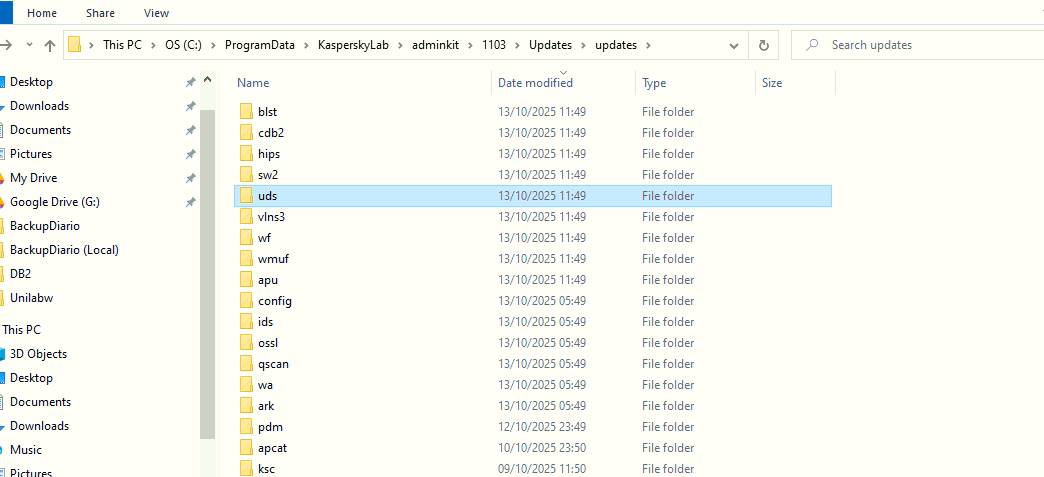The image size is (1044, 477).
Task: Open the Share ribbon tab
Action: coord(100,13)
